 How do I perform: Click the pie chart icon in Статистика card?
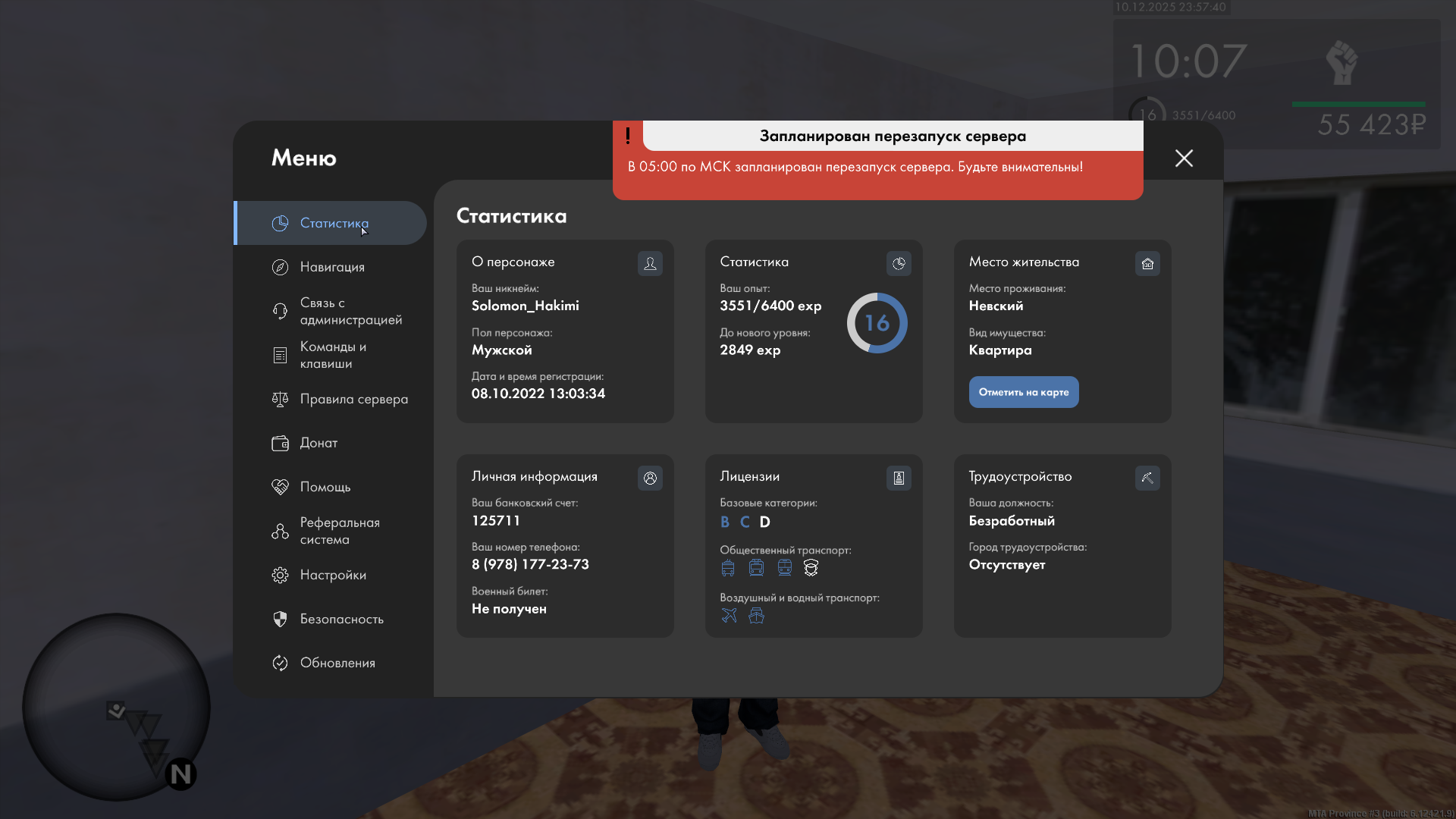coord(899,263)
